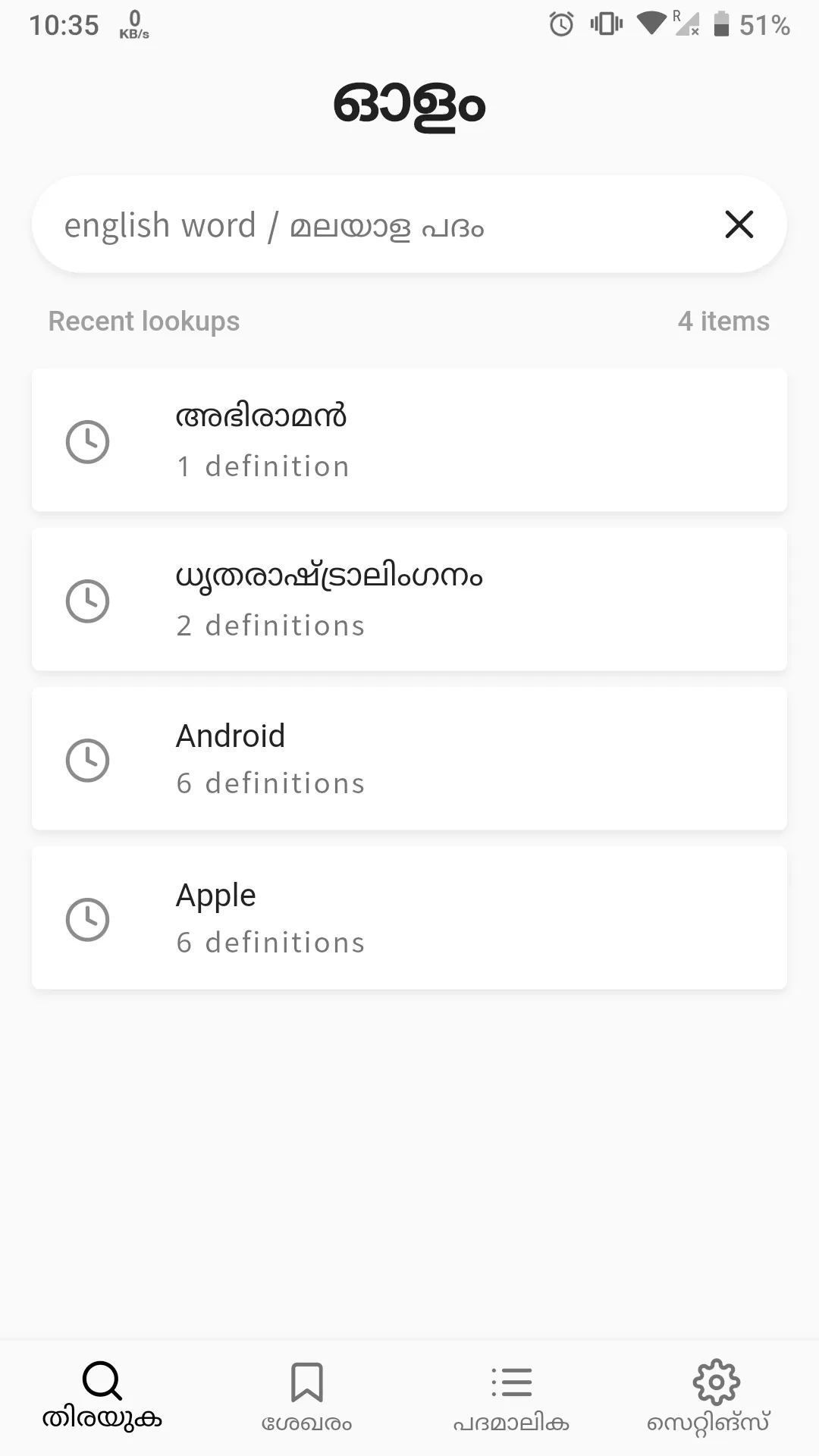Image resolution: width=819 pixels, height=1456 pixels.
Task: Tap the word list icon
Action: point(512,1382)
